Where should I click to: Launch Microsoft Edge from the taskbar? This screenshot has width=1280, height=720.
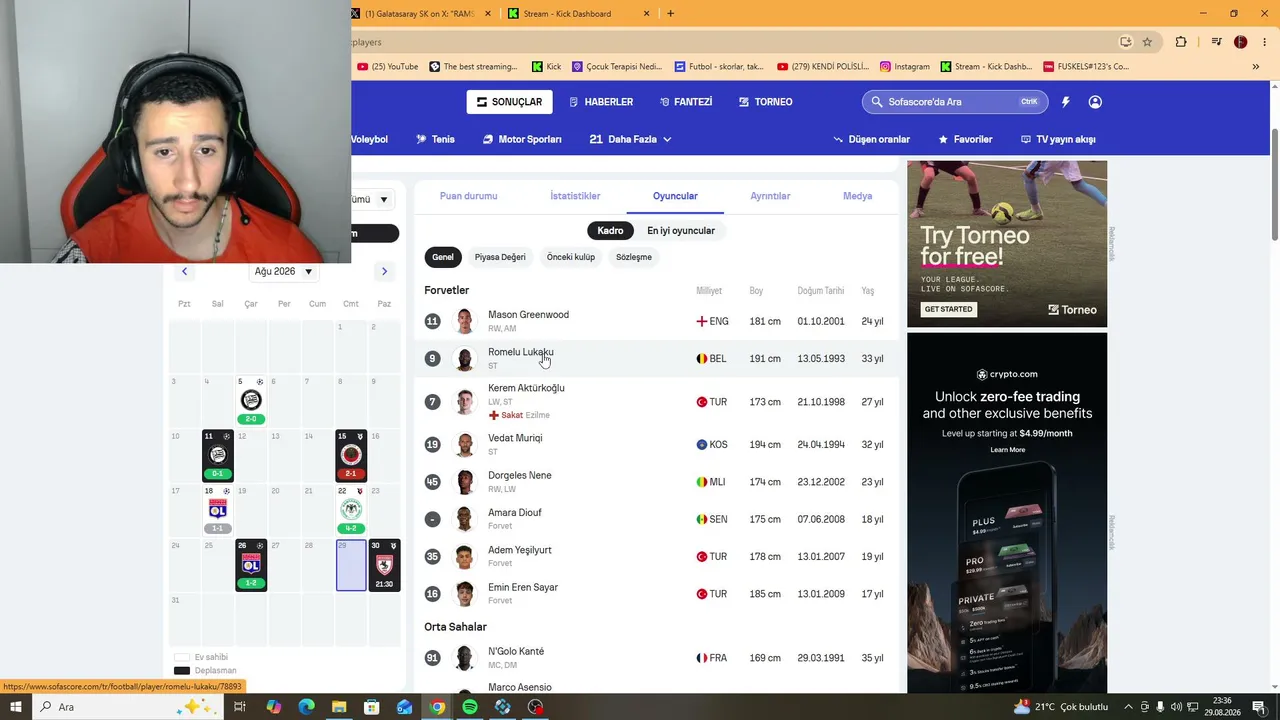(306, 707)
